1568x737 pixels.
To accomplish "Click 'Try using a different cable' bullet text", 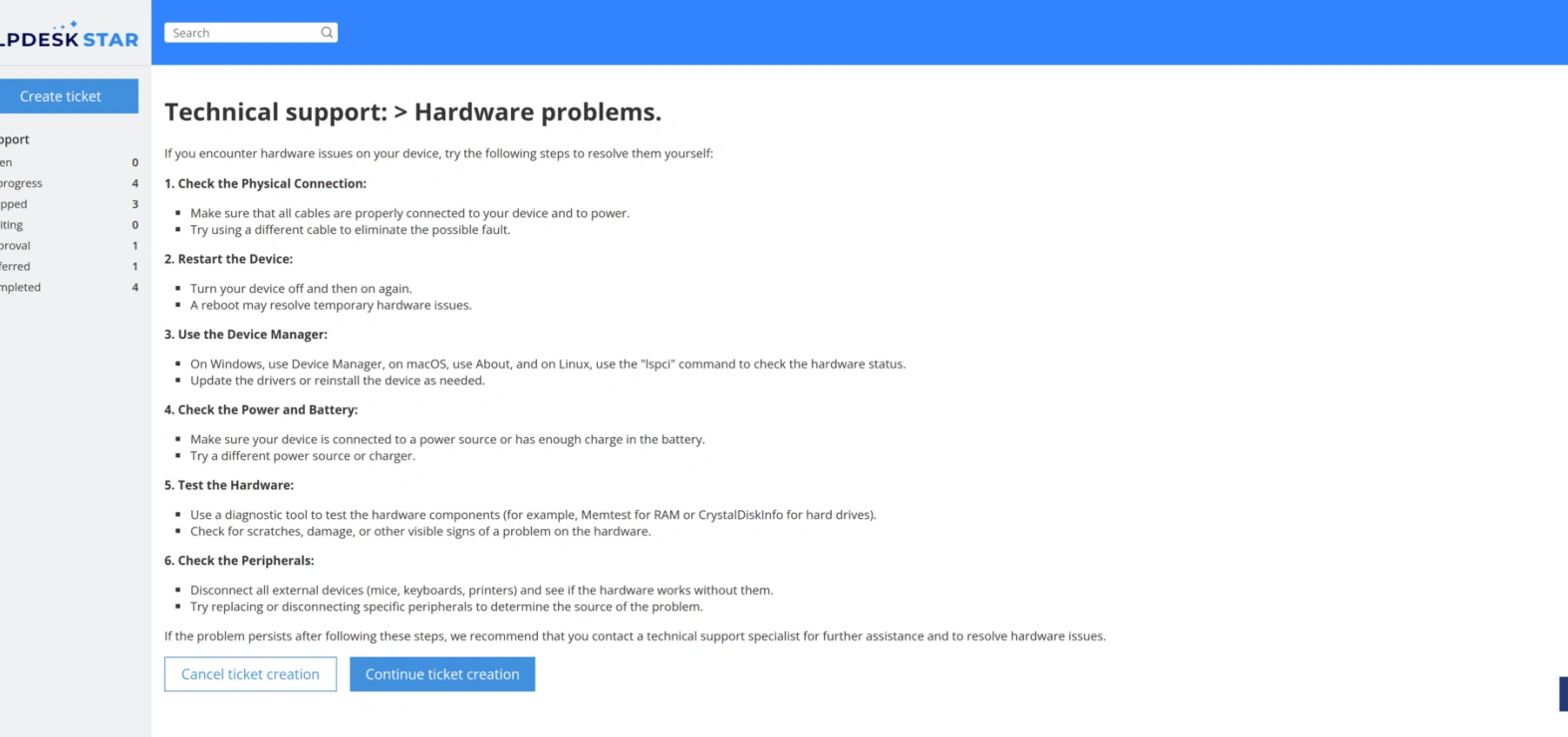I will point(351,230).
